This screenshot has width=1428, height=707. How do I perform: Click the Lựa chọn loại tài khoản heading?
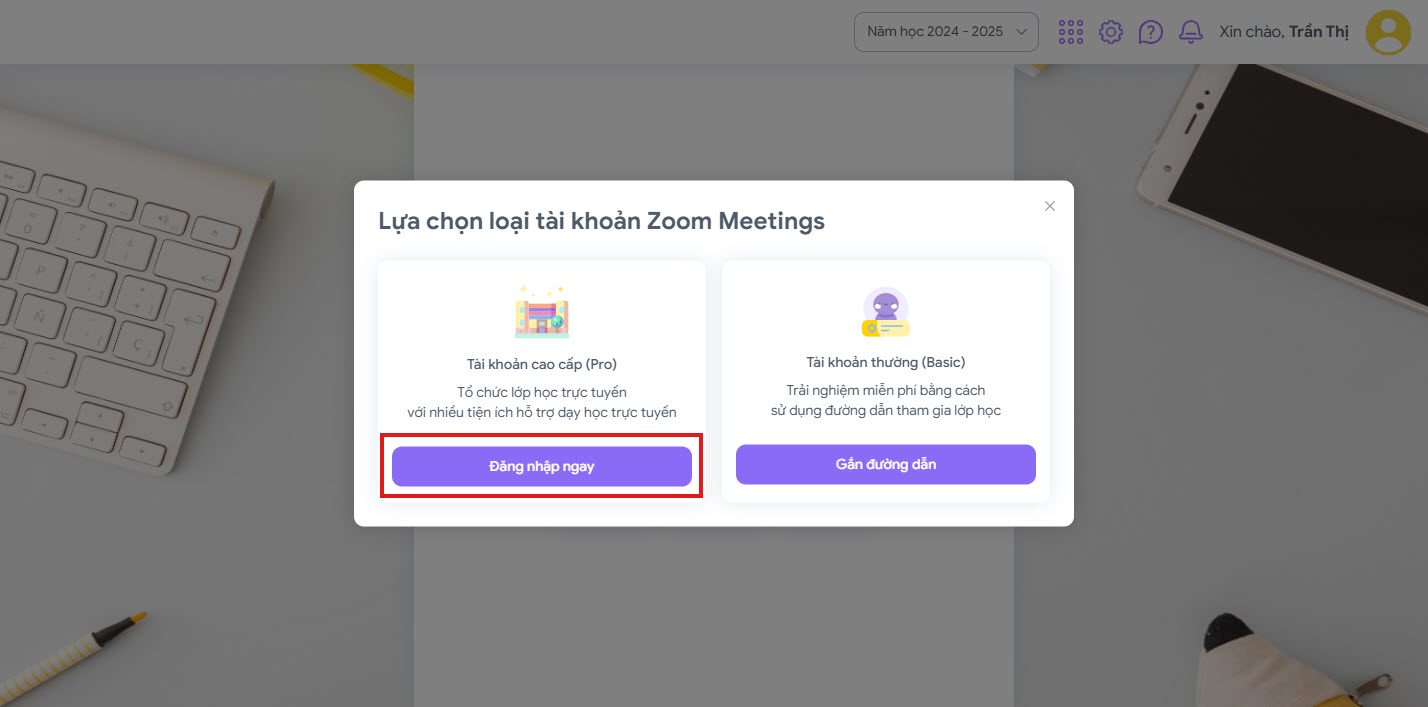tap(601, 221)
